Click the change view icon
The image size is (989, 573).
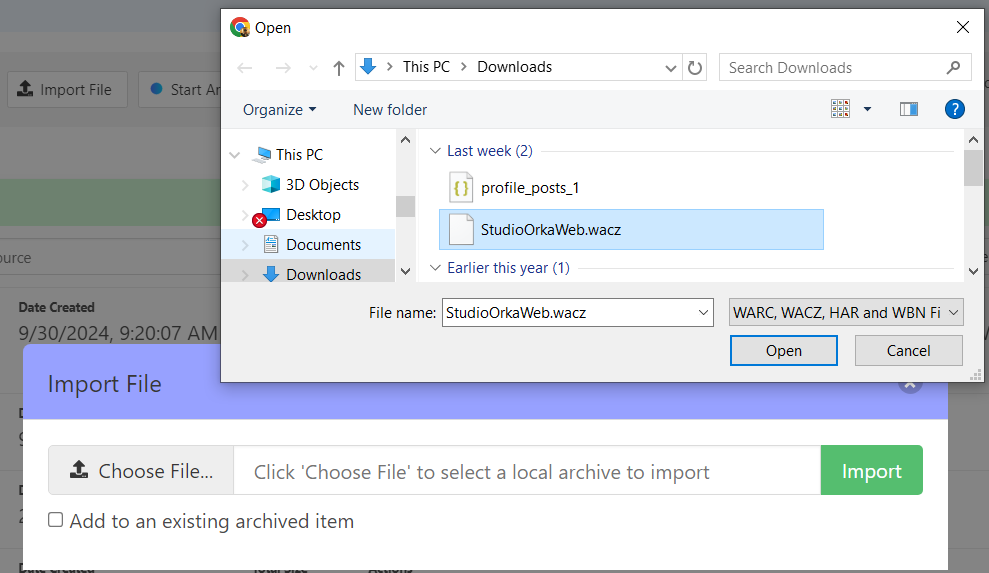841,110
